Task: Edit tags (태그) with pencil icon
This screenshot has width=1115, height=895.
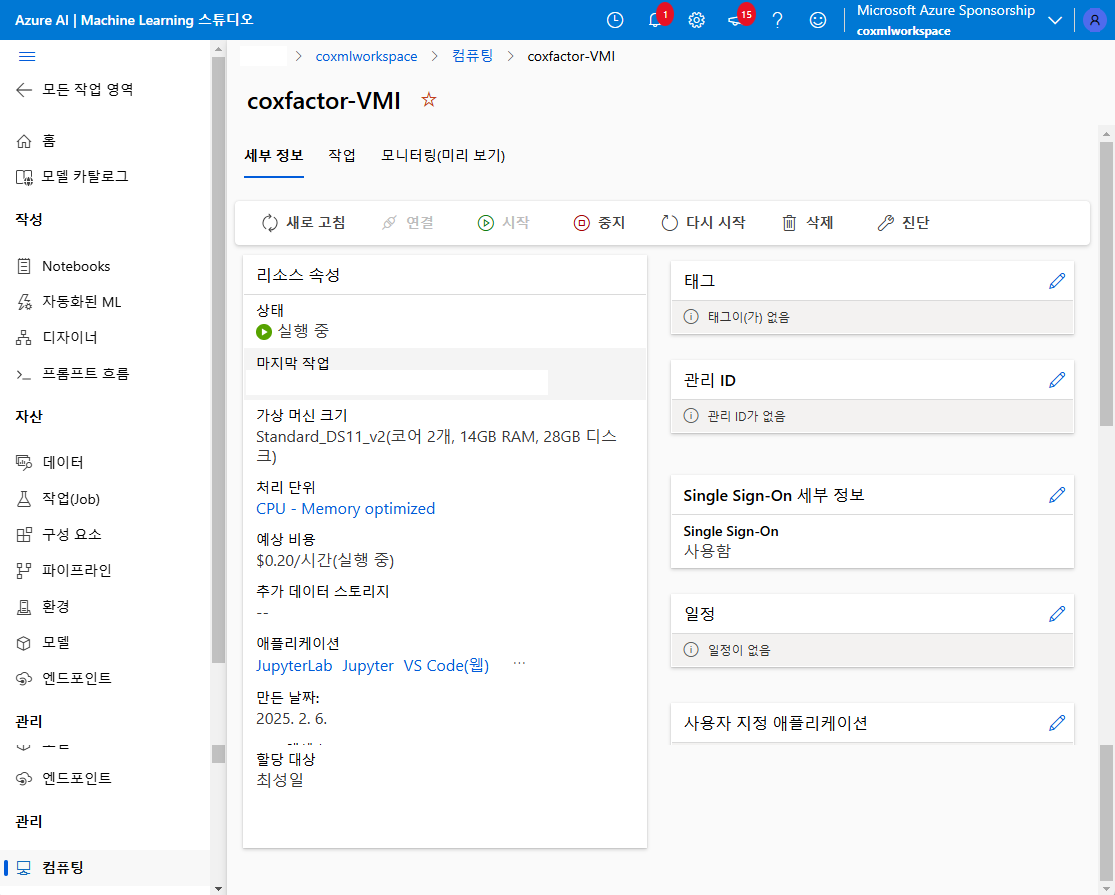Action: click(x=1057, y=281)
